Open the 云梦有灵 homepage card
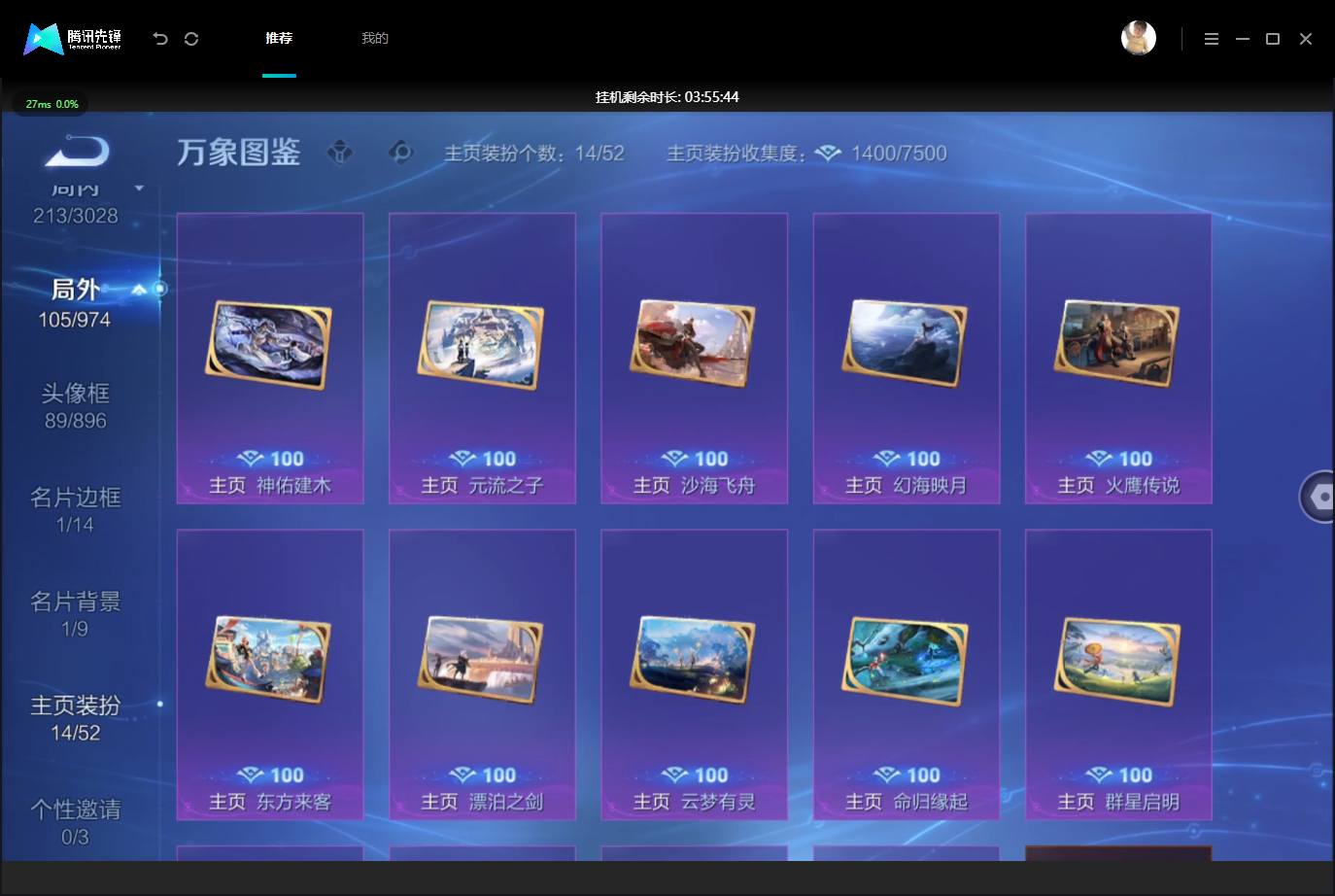This screenshot has width=1335, height=896. point(694,674)
